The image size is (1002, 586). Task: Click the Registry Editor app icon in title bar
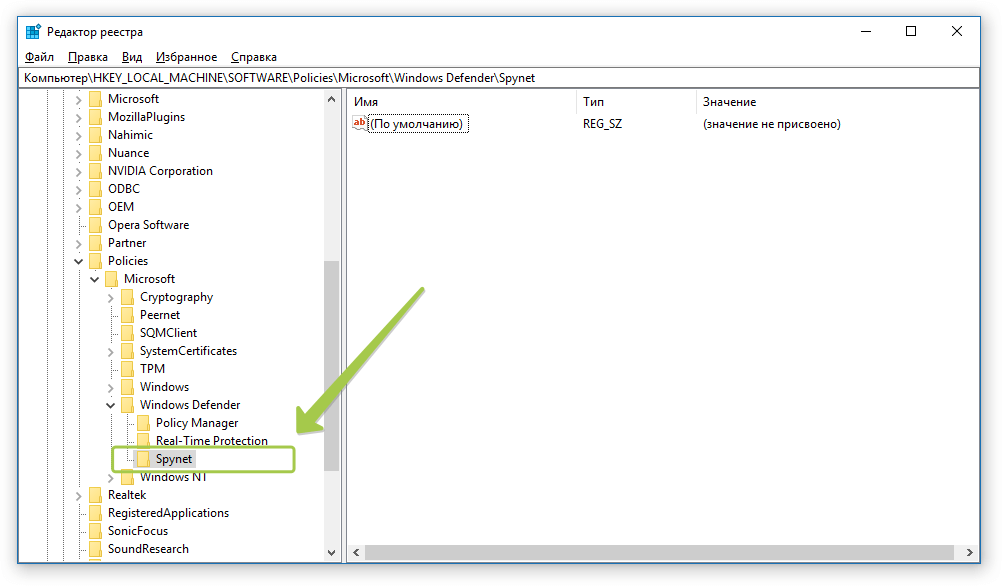coord(33,32)
